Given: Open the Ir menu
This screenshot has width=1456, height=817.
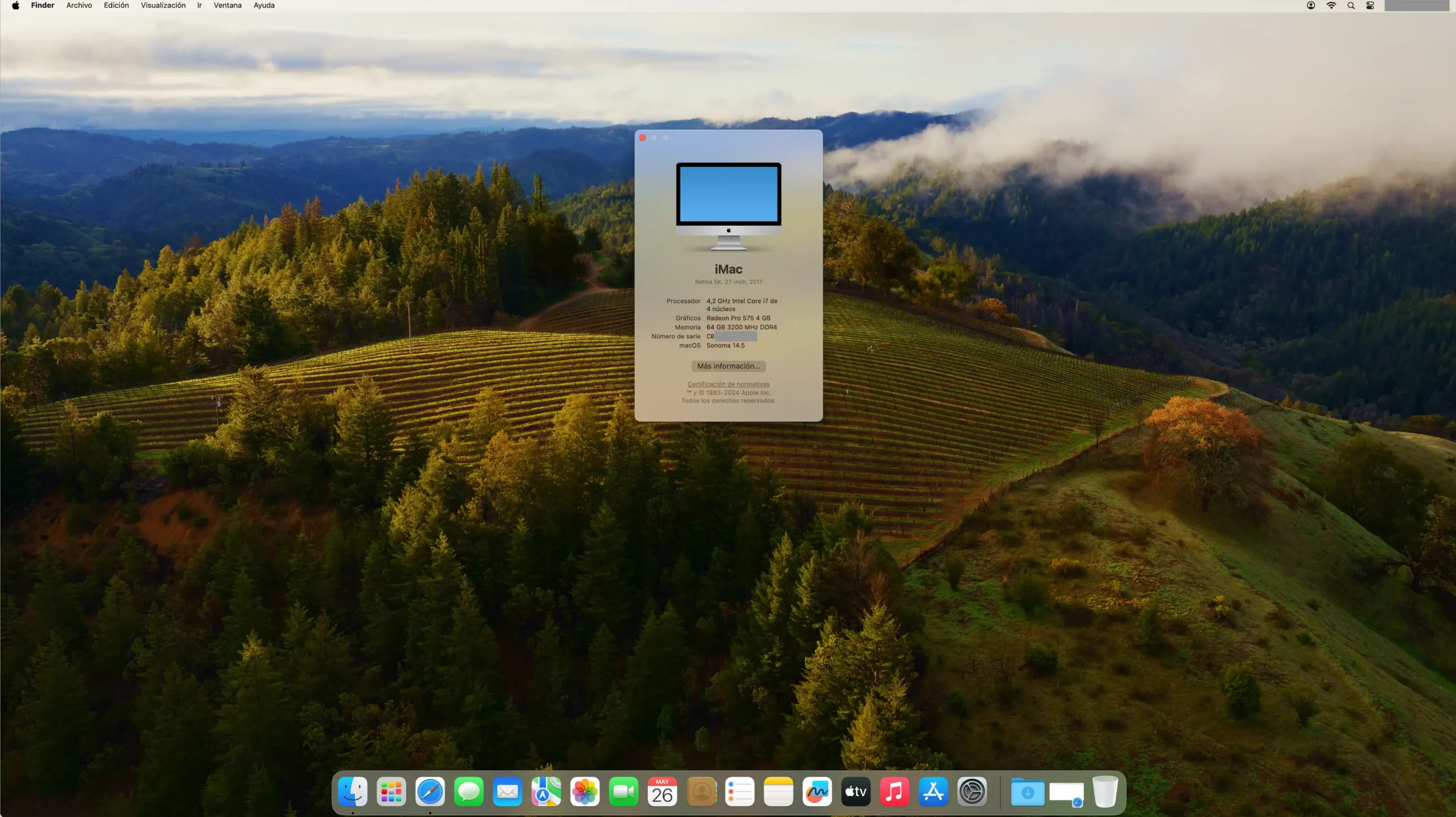Looking at the screenshot, I should point(200,6).
